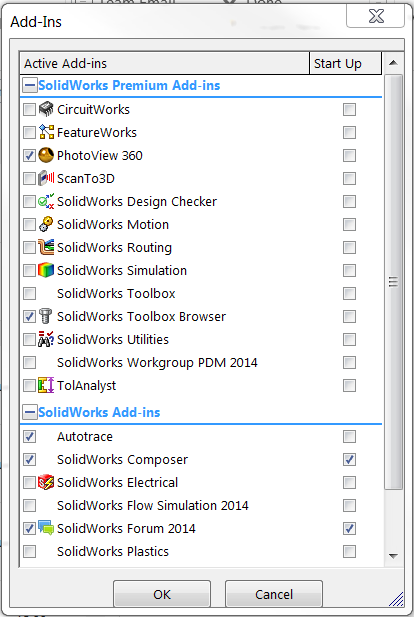Click the SolidWorks Forum 2014 chat icon
The image size is (414, 617).
point(46,528)
